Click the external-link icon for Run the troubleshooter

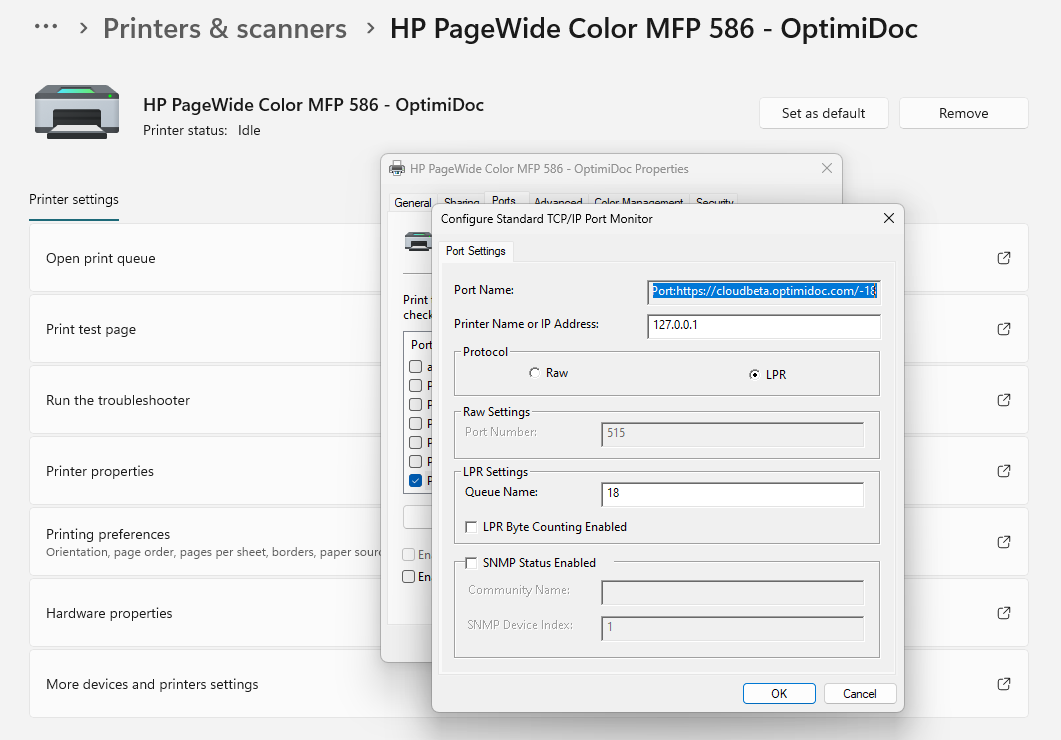(1004, 400)
